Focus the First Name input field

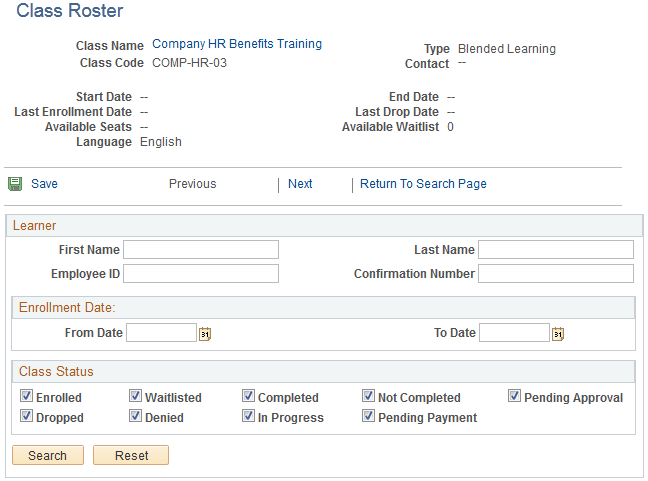coord(201,250)
